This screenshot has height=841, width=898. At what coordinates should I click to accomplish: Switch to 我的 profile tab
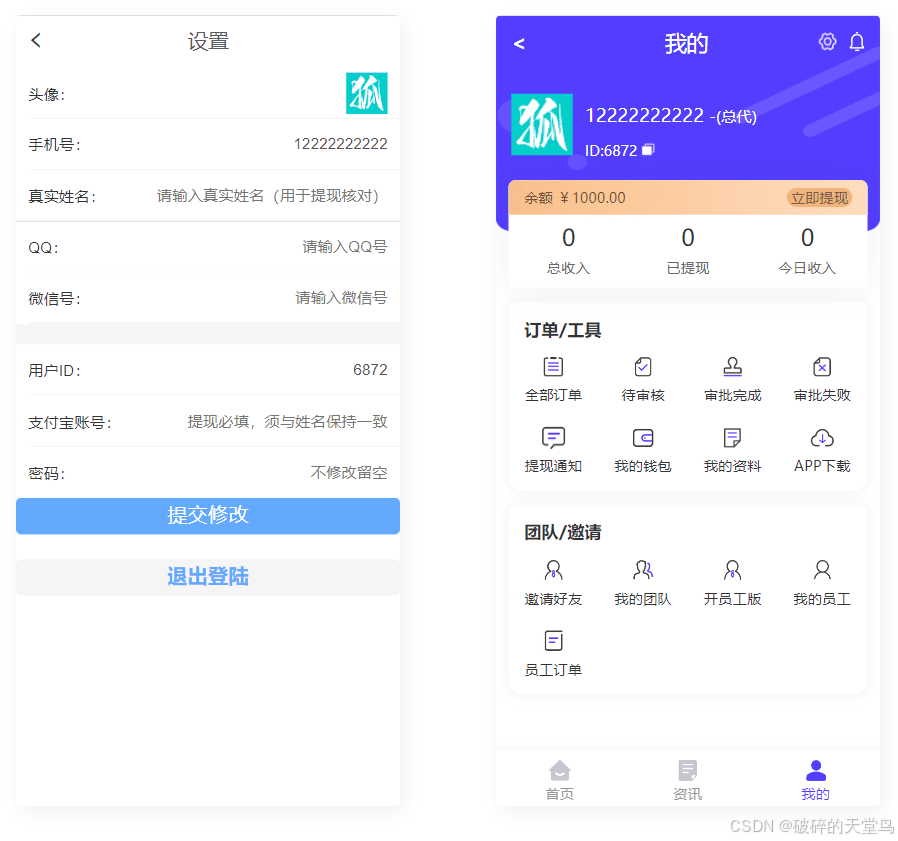816,780
